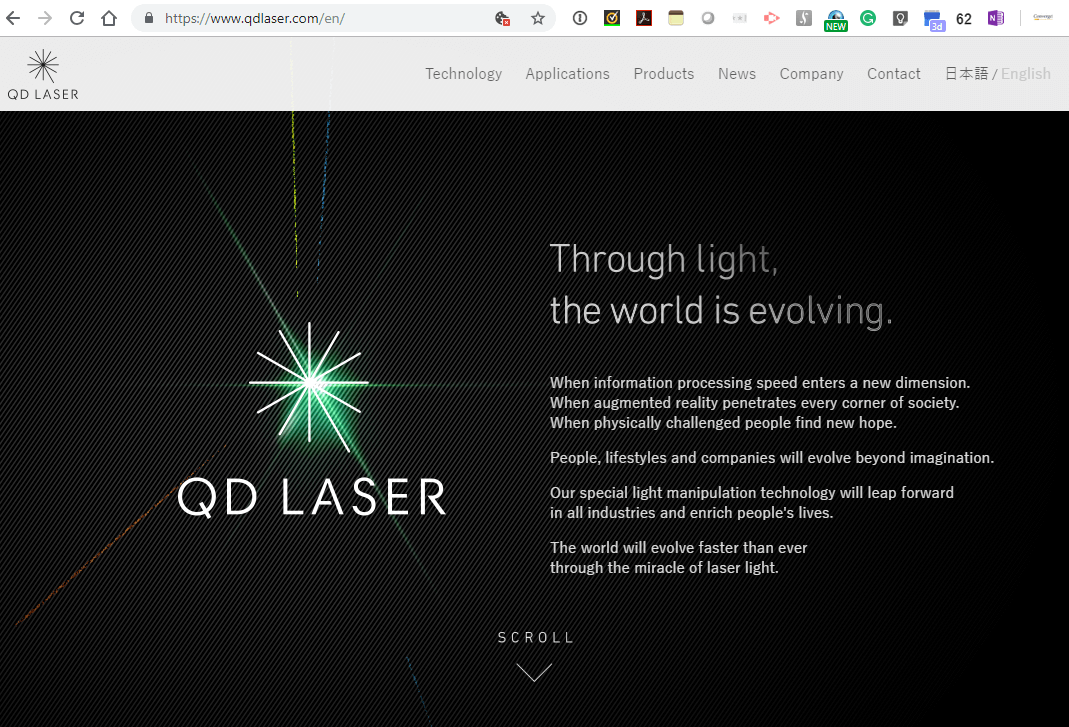Open the Technology menu

[x=463, y=74]
